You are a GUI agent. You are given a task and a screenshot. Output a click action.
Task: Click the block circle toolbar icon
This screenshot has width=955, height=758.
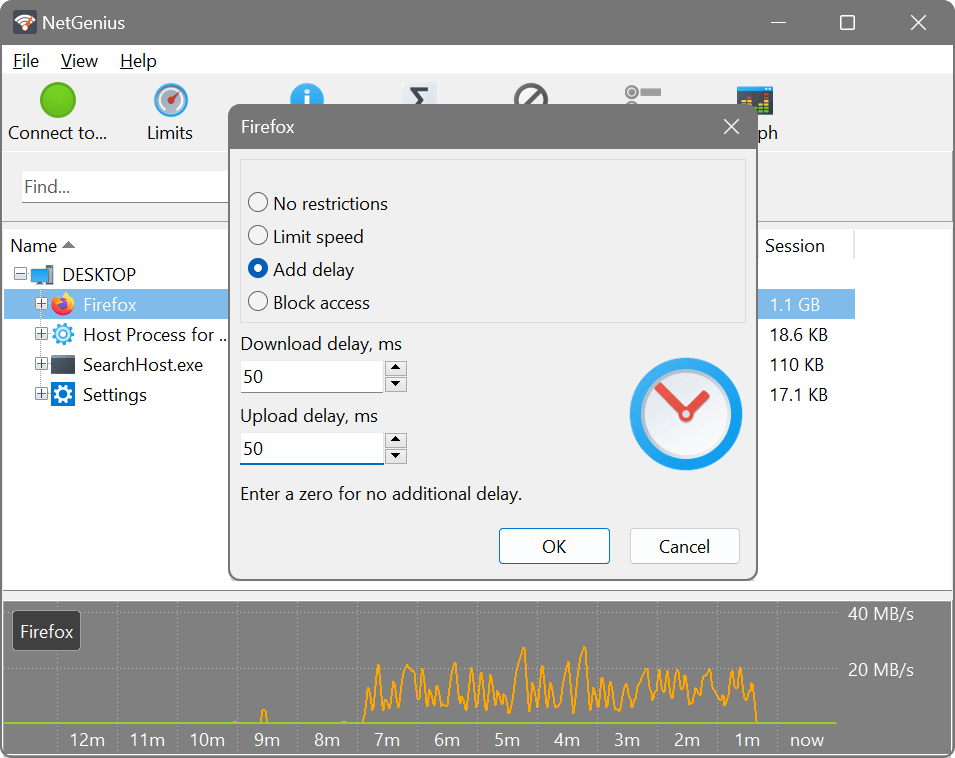point(530,94)
